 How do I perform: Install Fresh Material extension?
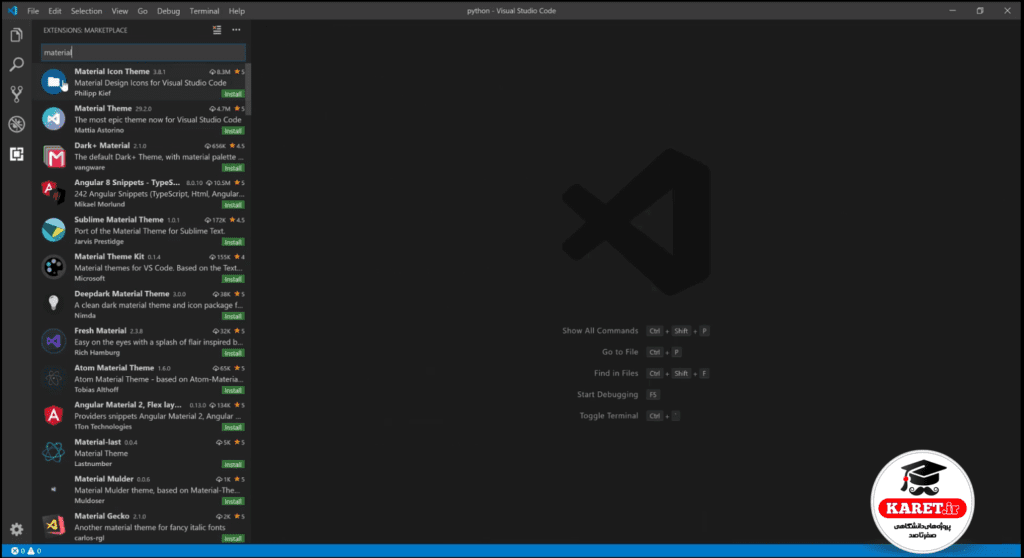pos(233,353)
